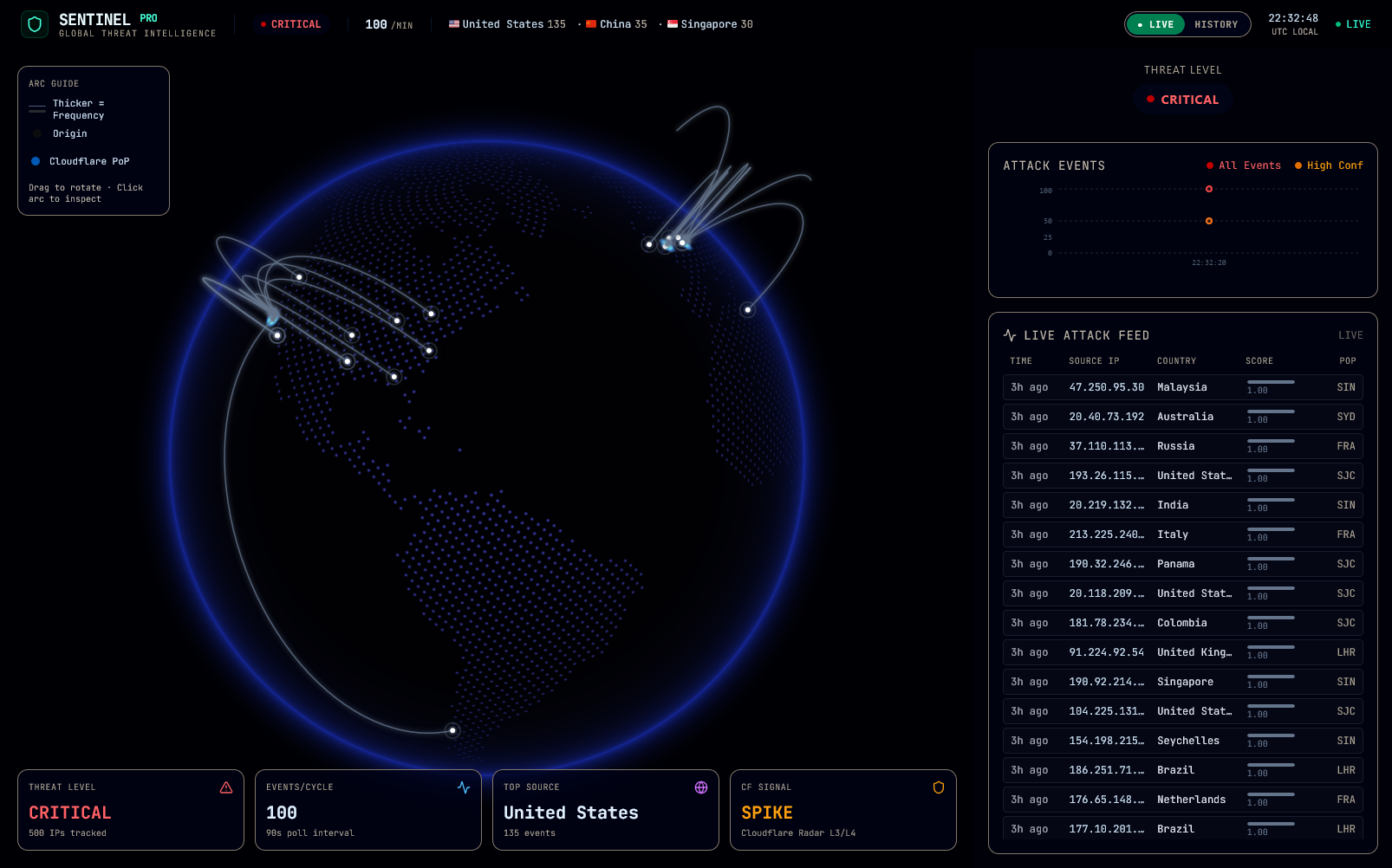
Task: Select the Singapore row in the attack feed
Action: click(x=1183, y=682)
